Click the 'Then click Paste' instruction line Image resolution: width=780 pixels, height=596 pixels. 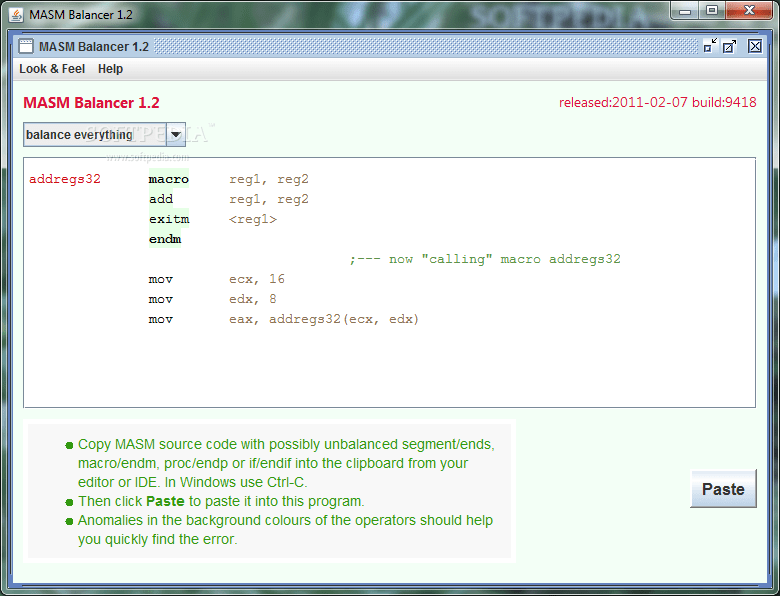pyautogui.click(x=221, y=501)
